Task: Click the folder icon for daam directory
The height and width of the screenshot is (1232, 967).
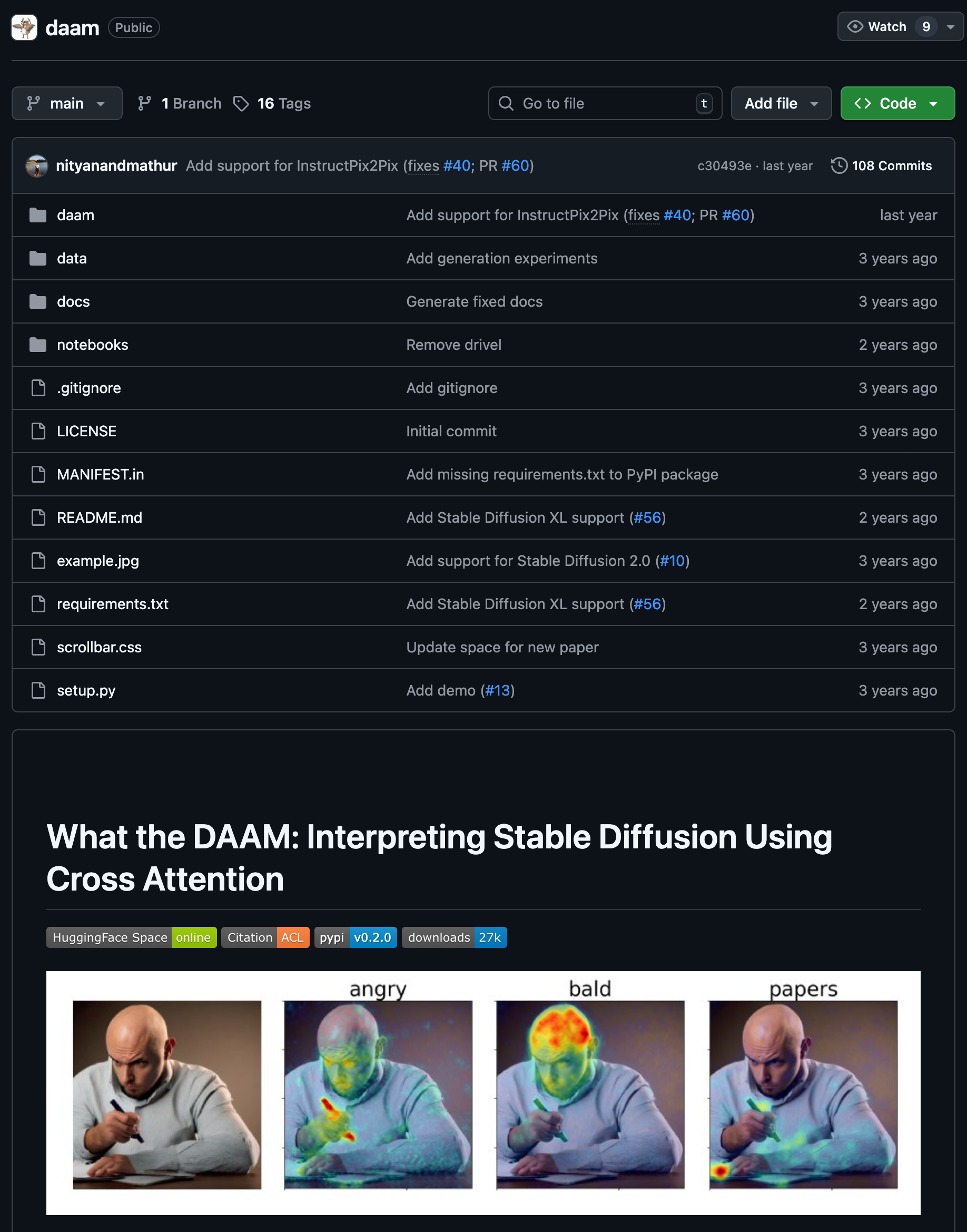Action: coord(38,215)
